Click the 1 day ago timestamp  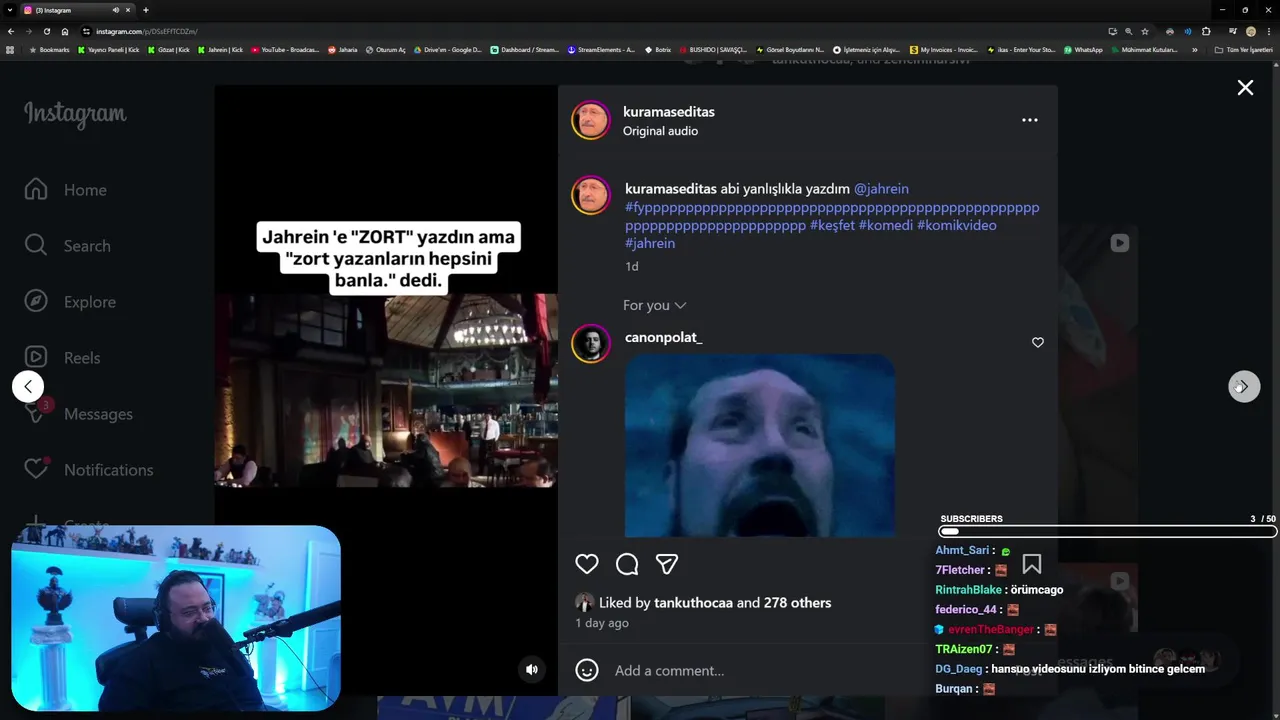coord(602,623)
